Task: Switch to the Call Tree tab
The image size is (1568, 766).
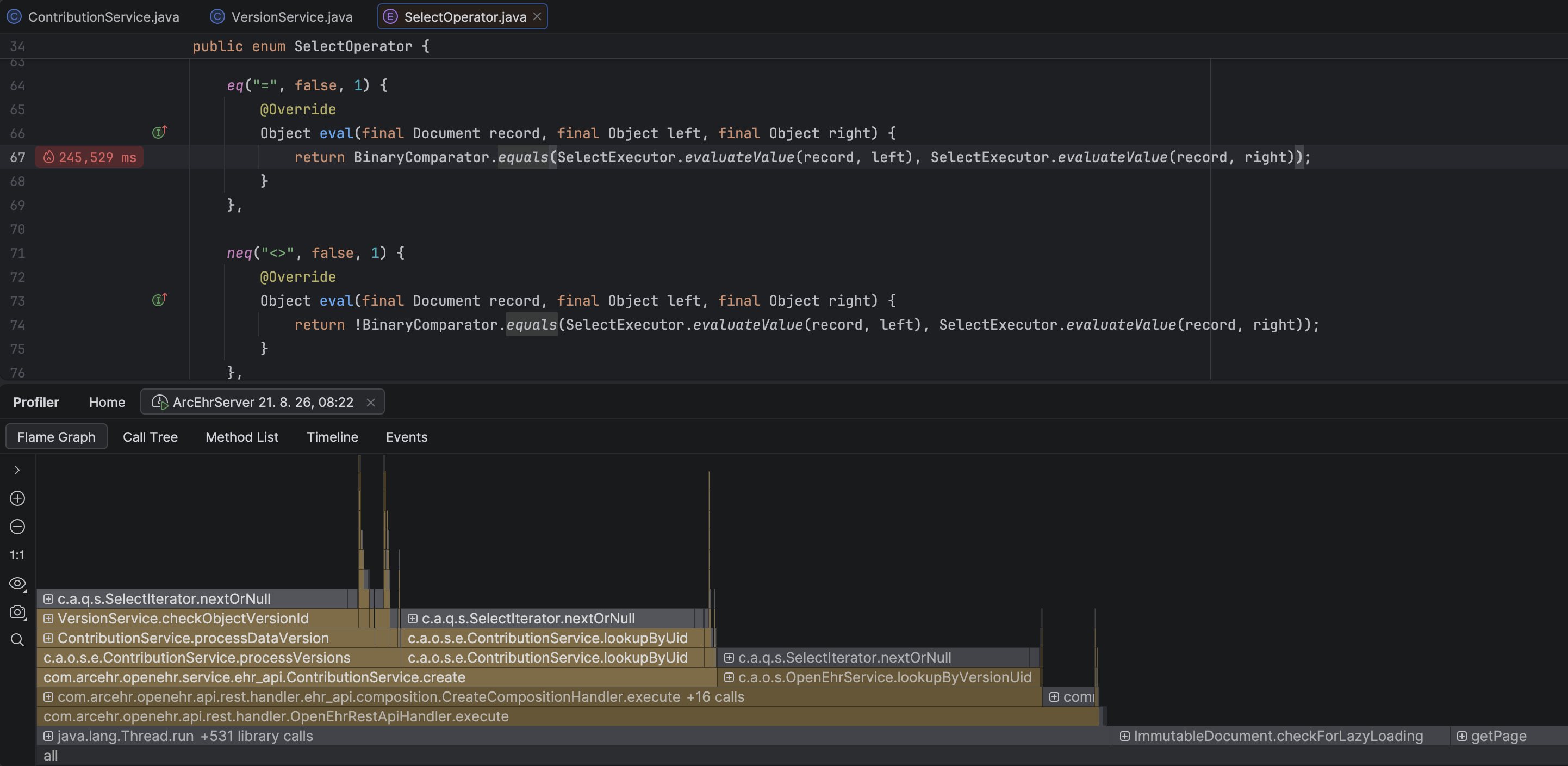Action: [x=150, y=436]
